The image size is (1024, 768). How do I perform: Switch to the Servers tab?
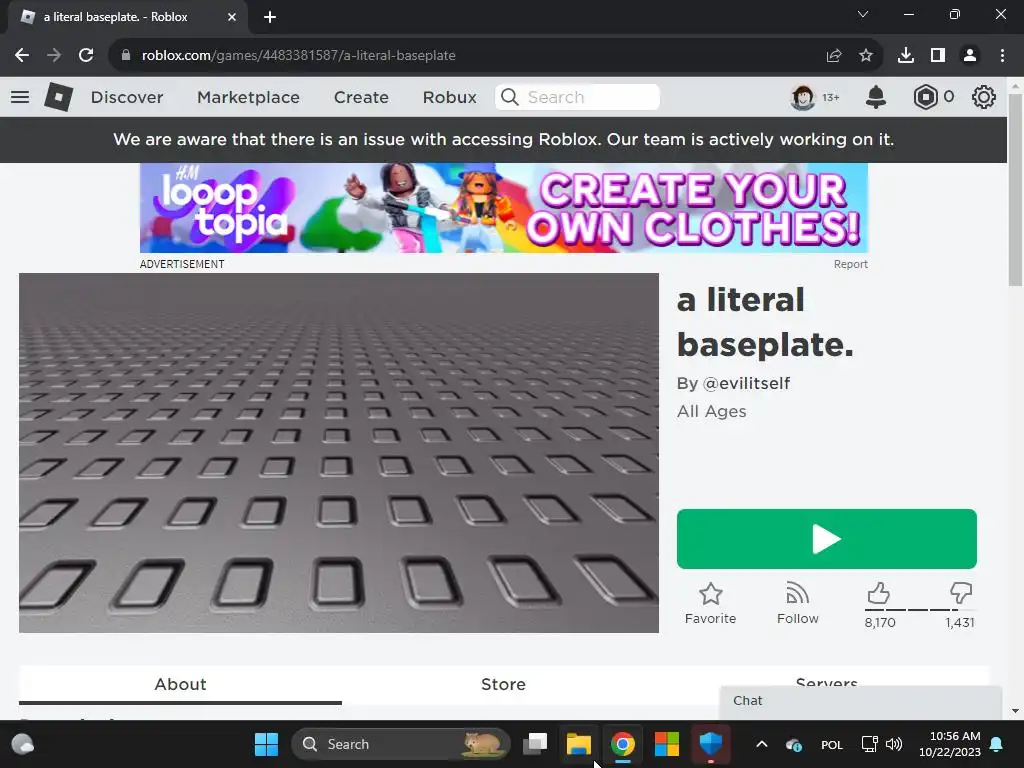(826, 682)
